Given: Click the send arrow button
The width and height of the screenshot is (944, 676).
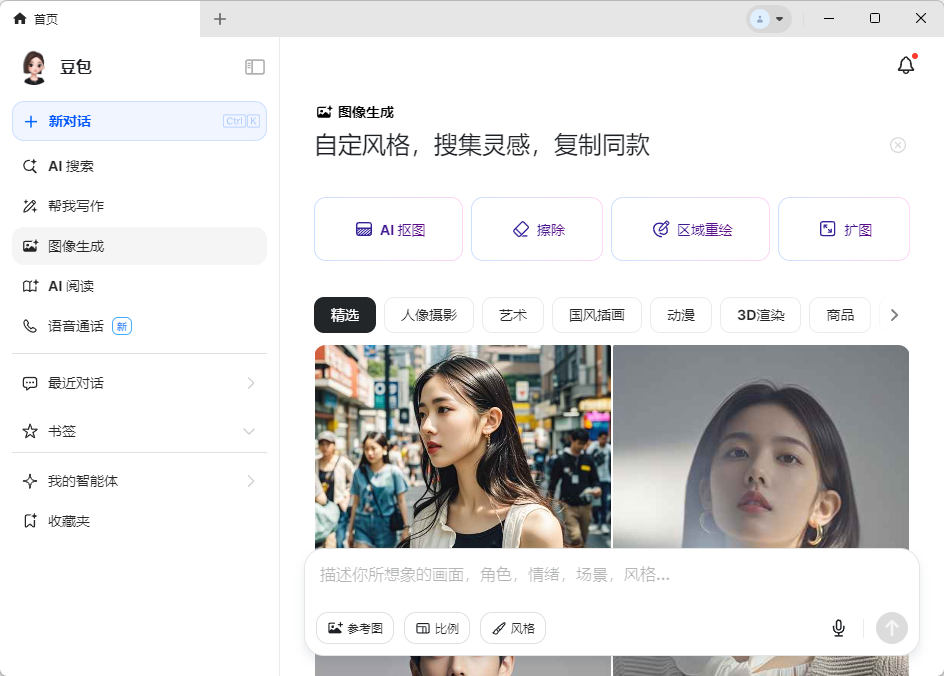Looking at the screenshot, I should click(892, 628).
